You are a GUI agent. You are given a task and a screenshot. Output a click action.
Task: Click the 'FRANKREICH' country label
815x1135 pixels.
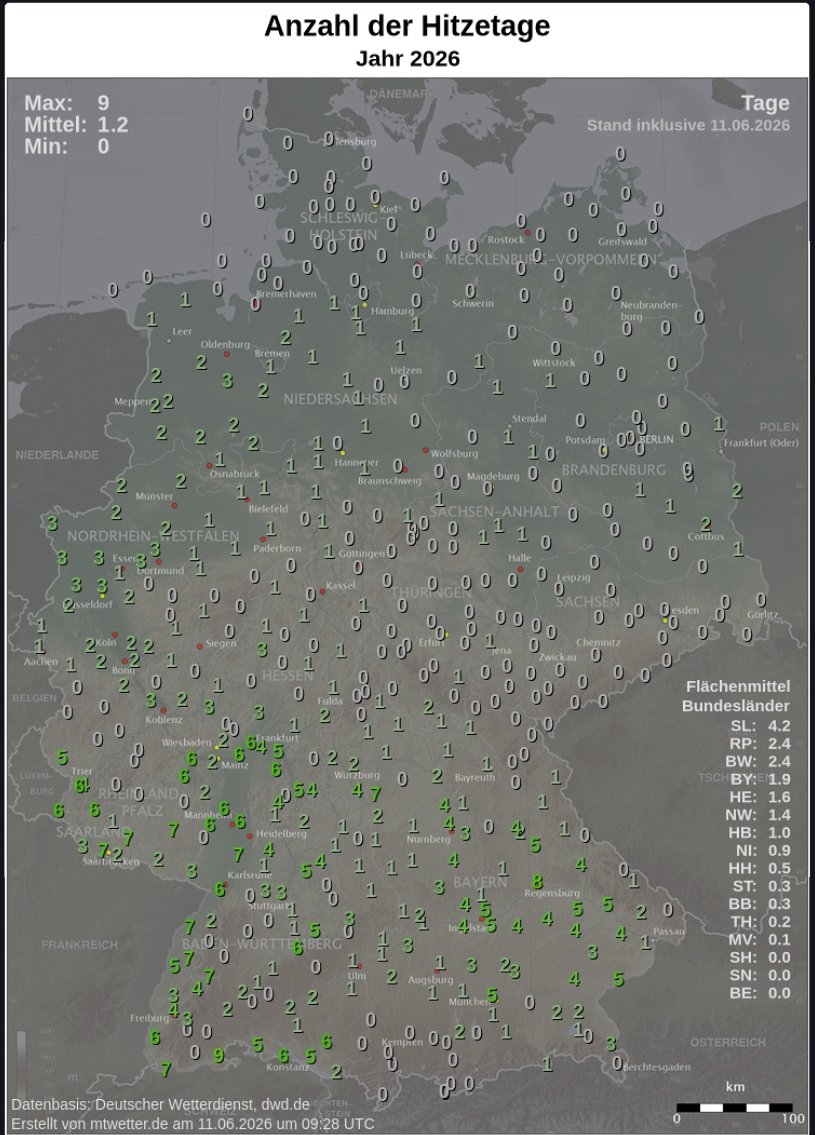pos(79,945)
